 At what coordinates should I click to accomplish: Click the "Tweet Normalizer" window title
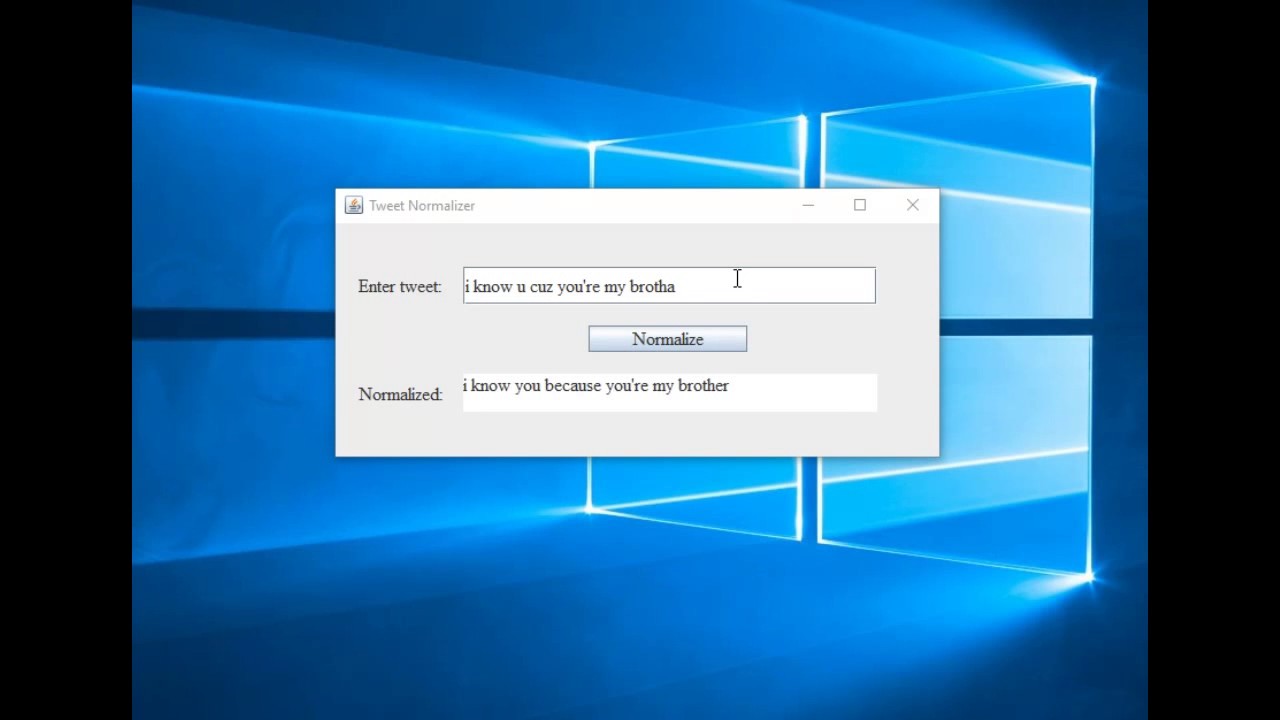422,206
